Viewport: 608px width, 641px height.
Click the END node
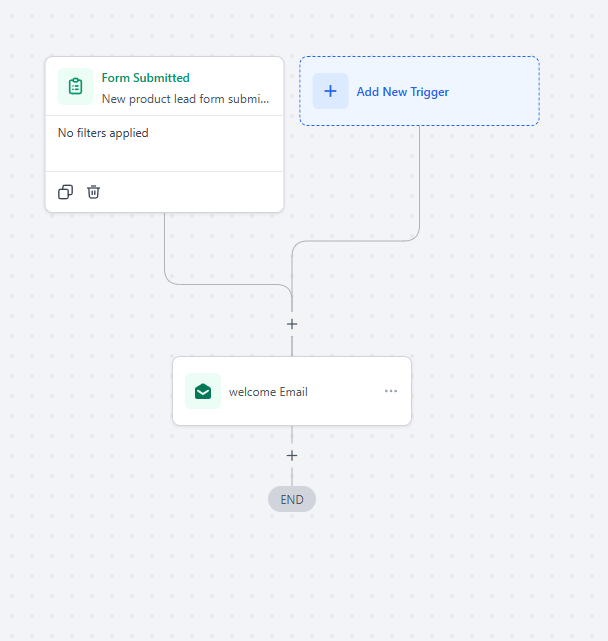pyautogui.click(x=292, y=499)
